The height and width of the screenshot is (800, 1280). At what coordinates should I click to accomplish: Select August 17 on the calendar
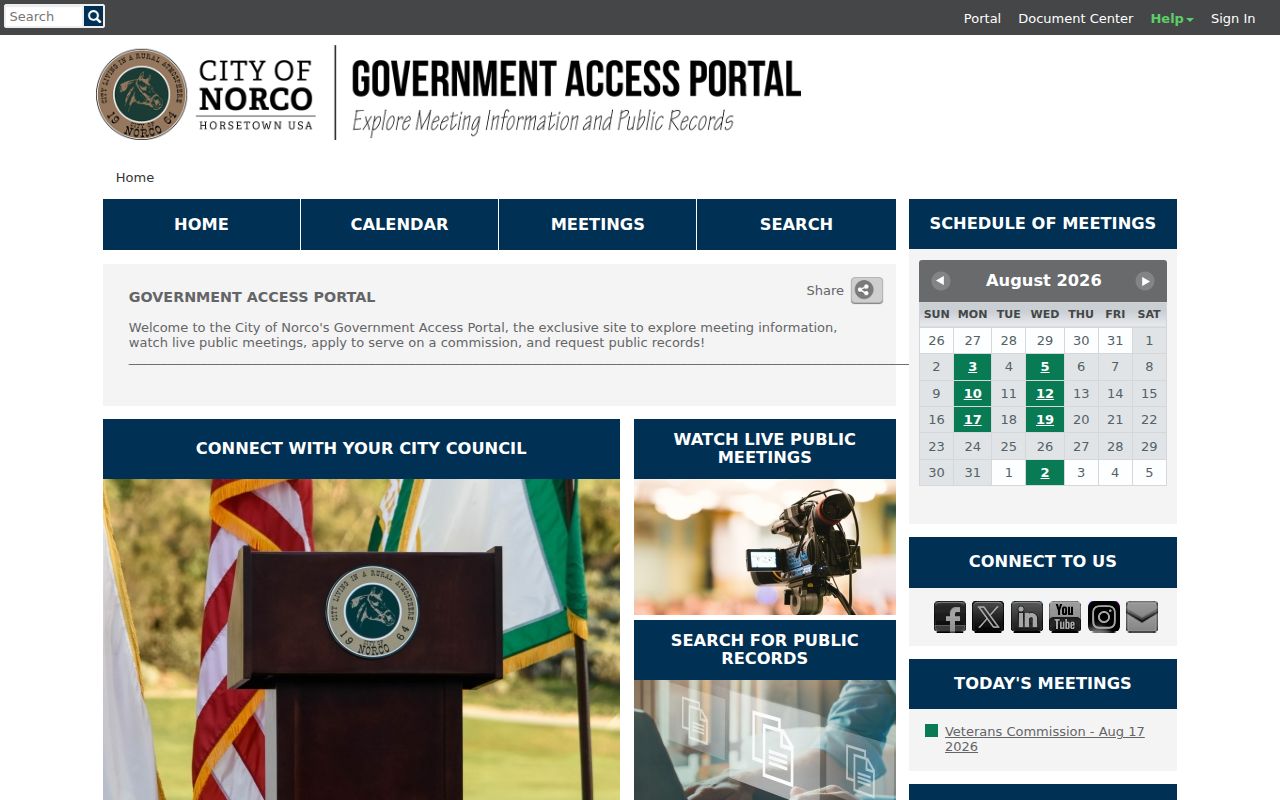tap(972, 419)
